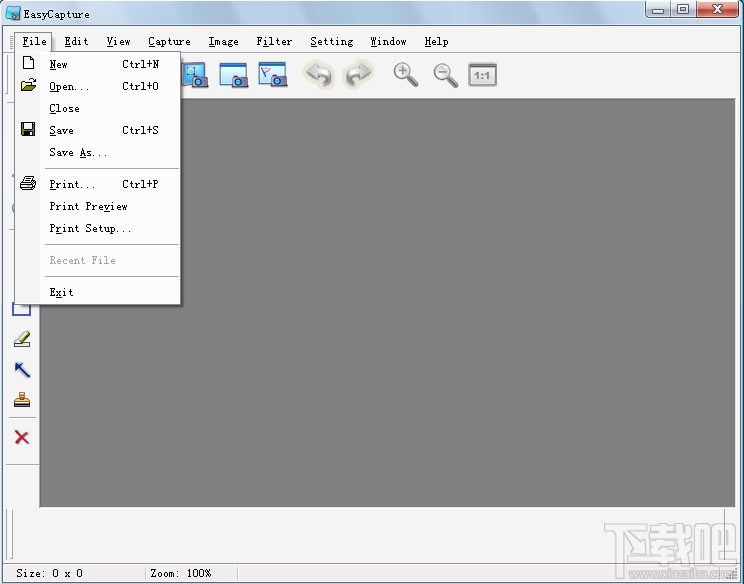Screen dimensions: 744x584
Task: Open the Filter menu
Action: pos(274,42)
